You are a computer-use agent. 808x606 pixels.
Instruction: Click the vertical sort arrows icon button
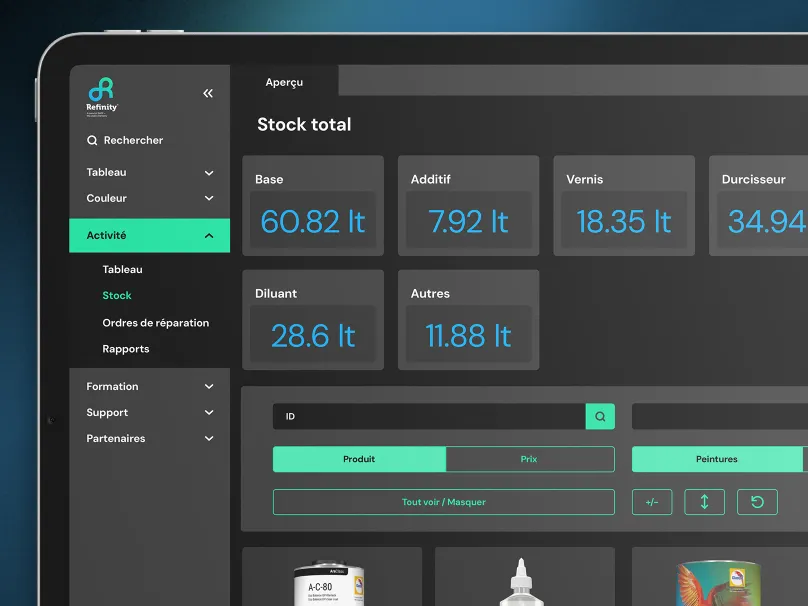pyautogui.click(x=704, y=502)
